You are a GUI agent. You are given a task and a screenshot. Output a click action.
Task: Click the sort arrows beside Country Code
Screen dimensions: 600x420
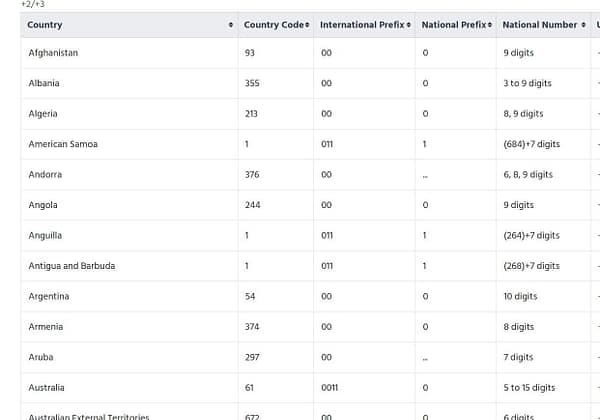pyautogui.click(x=307, y=25)
